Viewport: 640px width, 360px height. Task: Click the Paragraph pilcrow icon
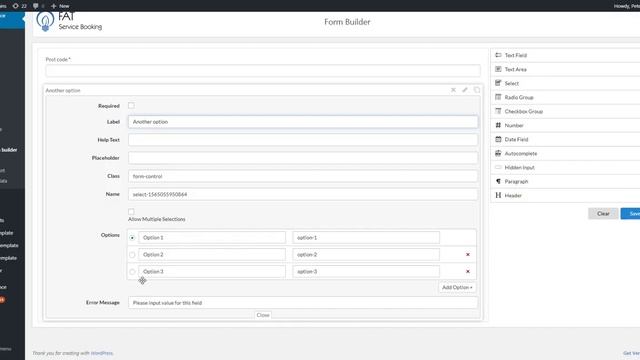point(498,181)
